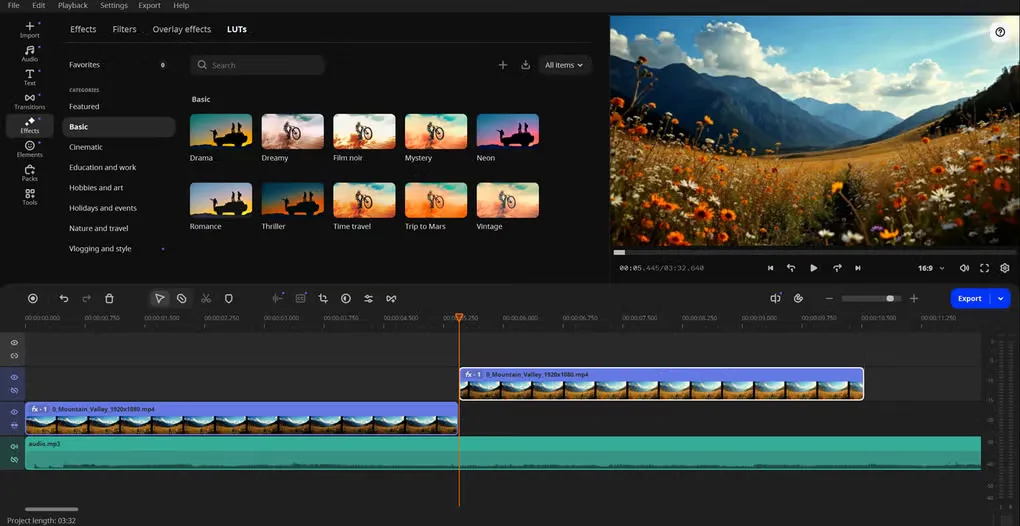Viewport: 1020px width, 526px height.
Task: Click the record button on timeline toolbar
Action: pyautogui.click(x=33, y=298)
